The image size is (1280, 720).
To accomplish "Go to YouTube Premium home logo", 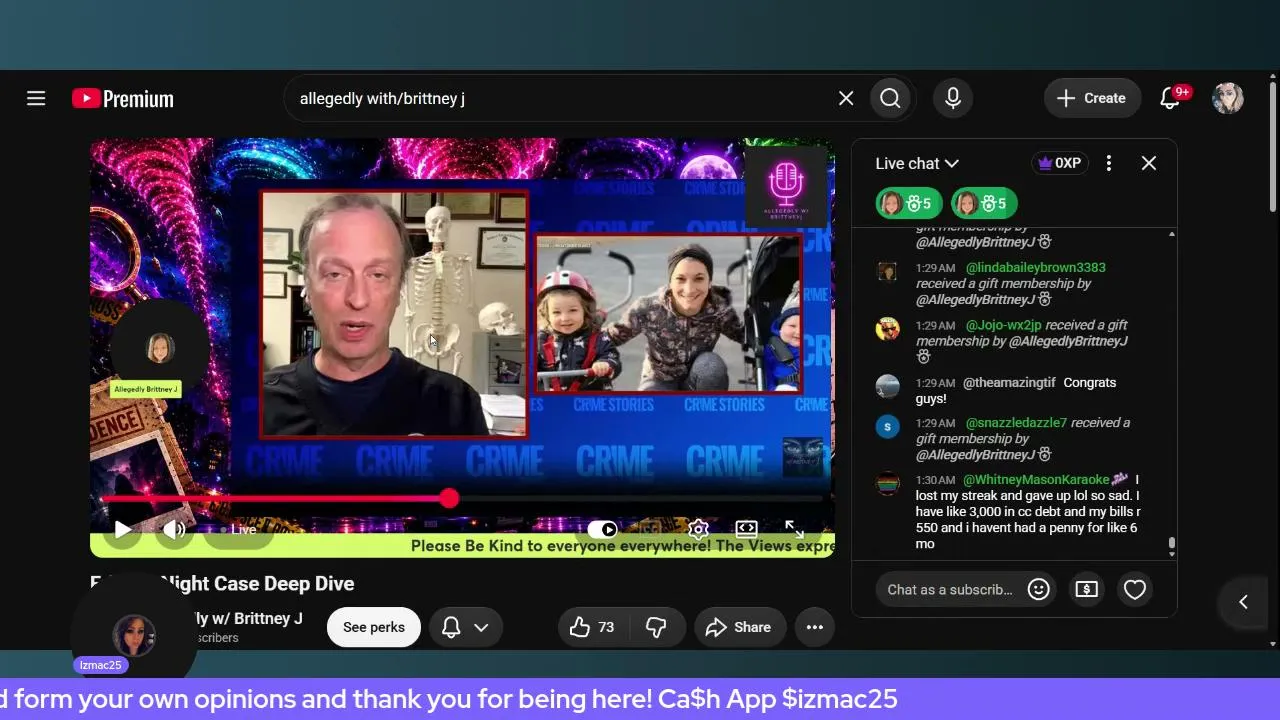I will coord(123,98).
